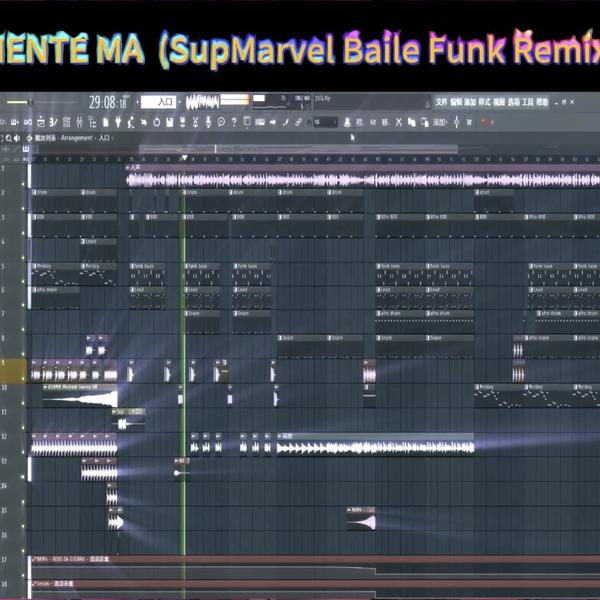This screenshot has width=600, height=600.
Task: Open the 视图 menu
Action: pyautogui.click(x=499, y=102)
